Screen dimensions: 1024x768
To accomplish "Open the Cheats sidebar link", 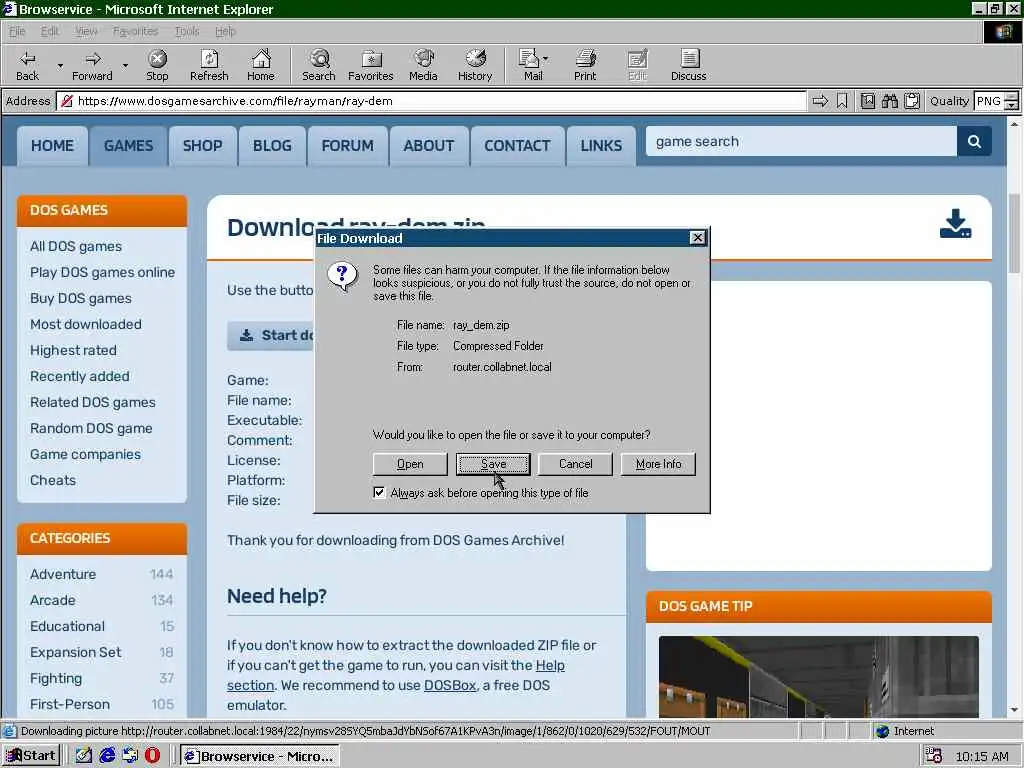I will pos(53,480).
